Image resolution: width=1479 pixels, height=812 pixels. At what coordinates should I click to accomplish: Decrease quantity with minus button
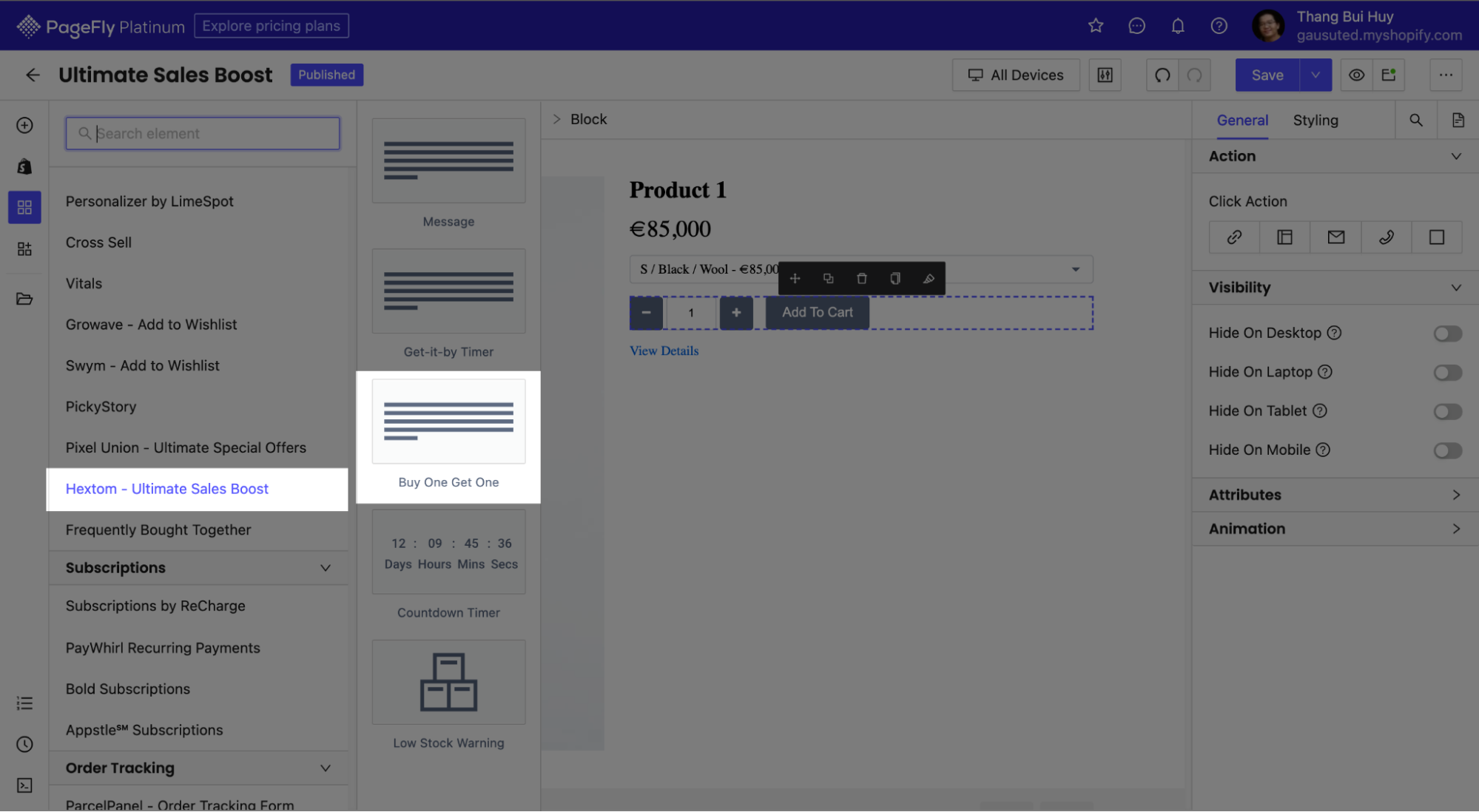[646, 313]
